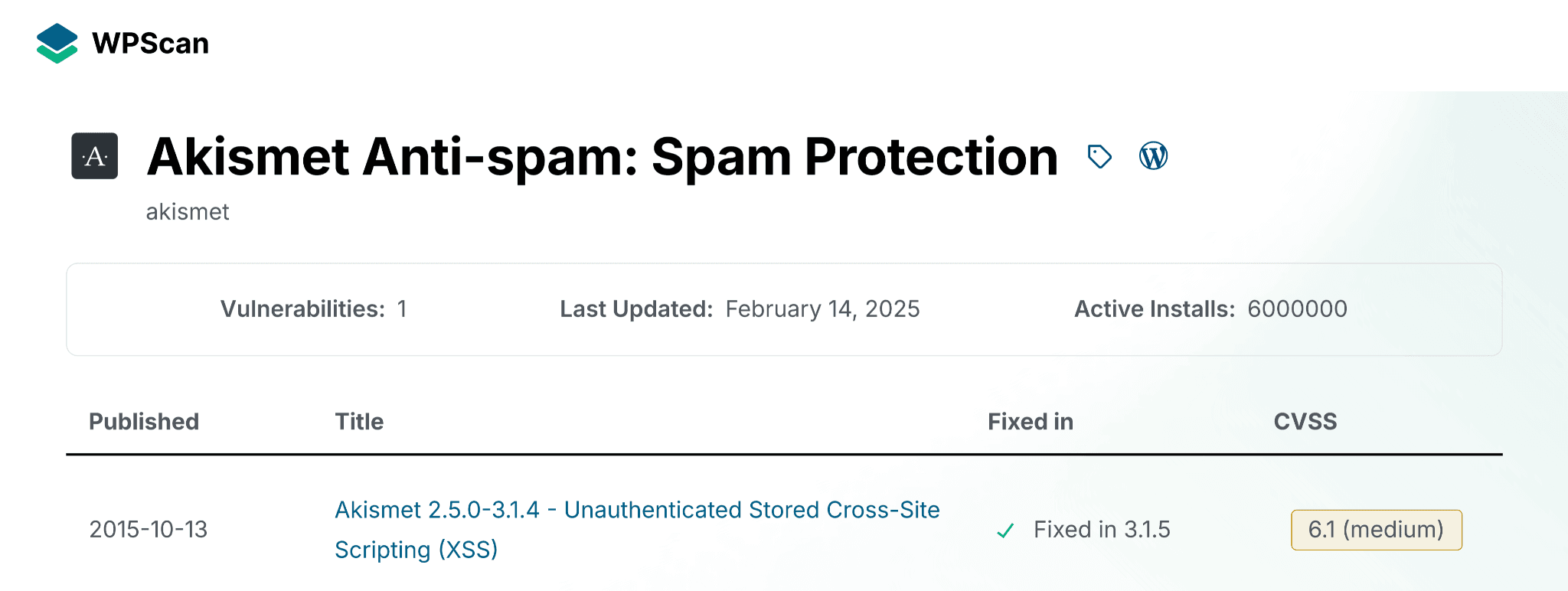Click the 'Vulnerabilities:' label
The height and width of the screenshot is (591, 1568).
(302, 309)
